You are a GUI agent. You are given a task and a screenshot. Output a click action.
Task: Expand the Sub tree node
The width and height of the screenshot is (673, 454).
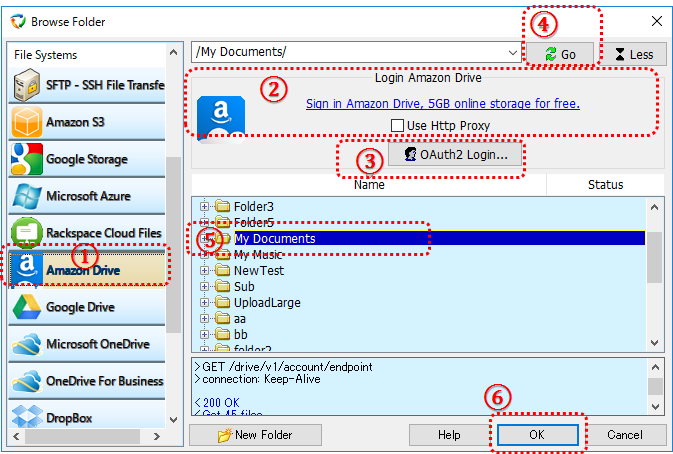click(x=204, y=286)
